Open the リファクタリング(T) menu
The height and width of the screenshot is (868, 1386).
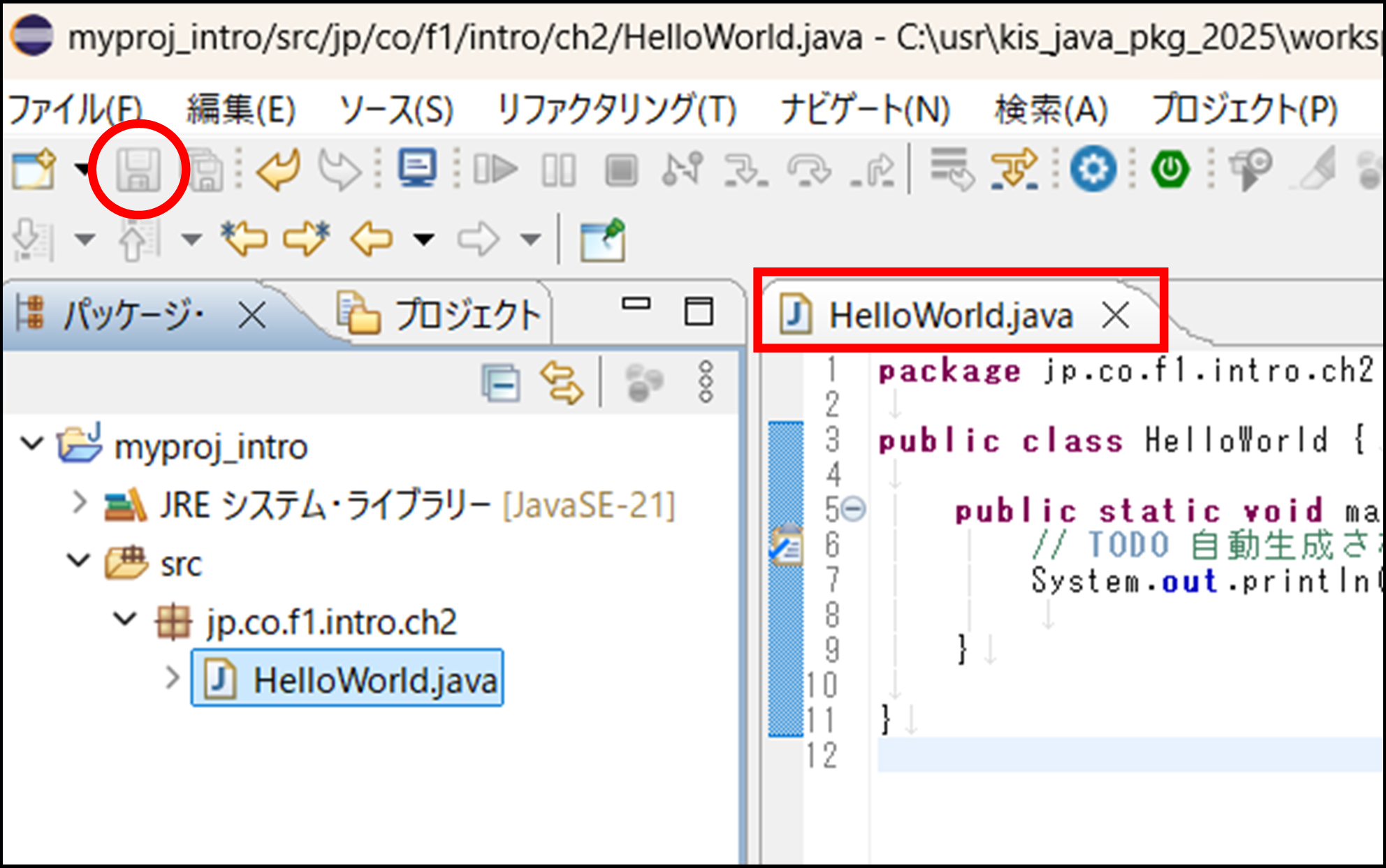[615, 110]
